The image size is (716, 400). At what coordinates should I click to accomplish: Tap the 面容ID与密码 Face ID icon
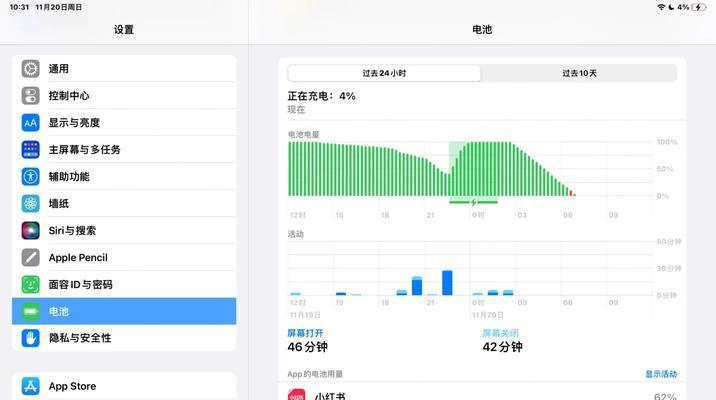click(31, 284)
